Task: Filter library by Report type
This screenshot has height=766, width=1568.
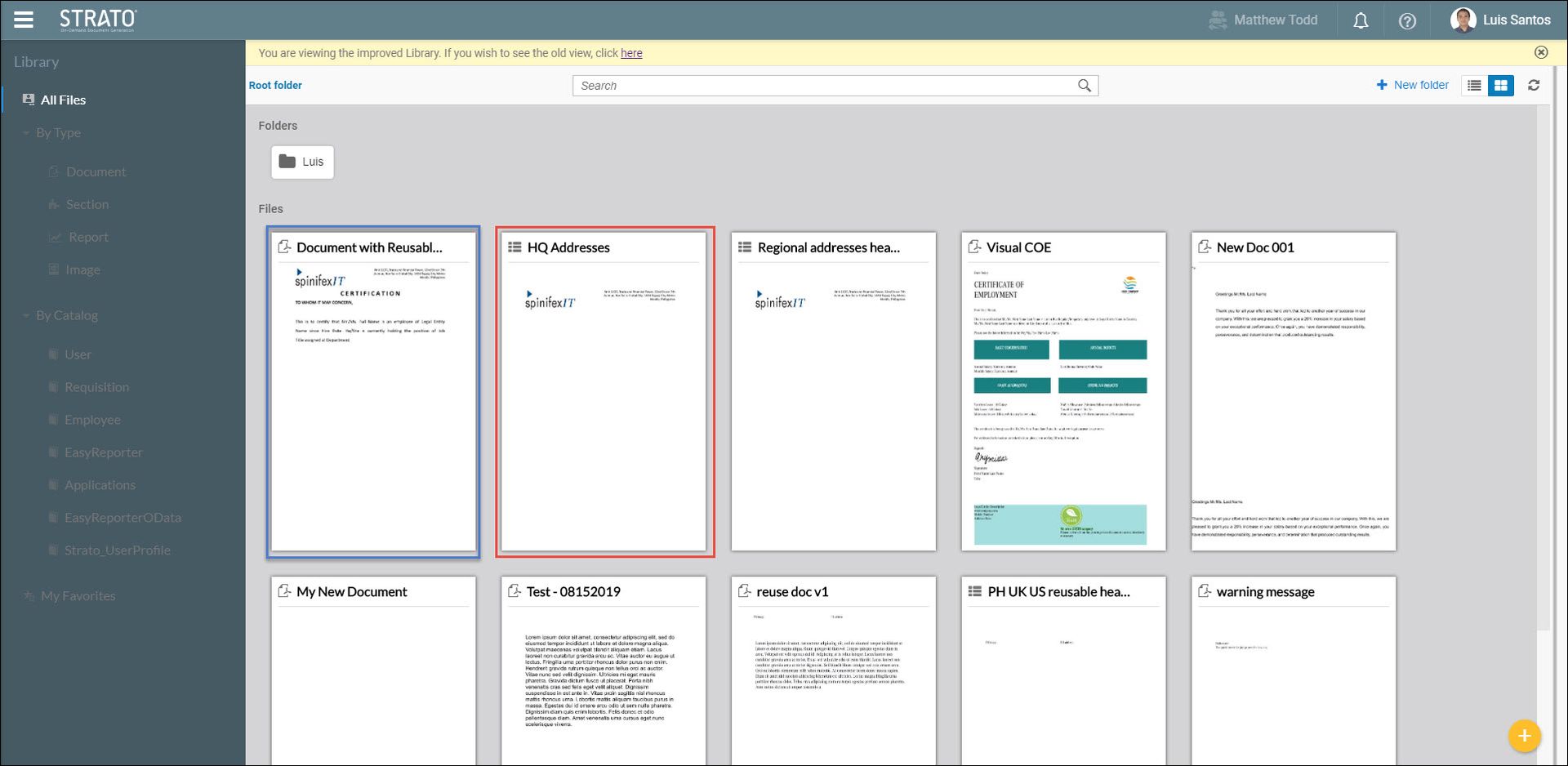Action: click(88, 237)
